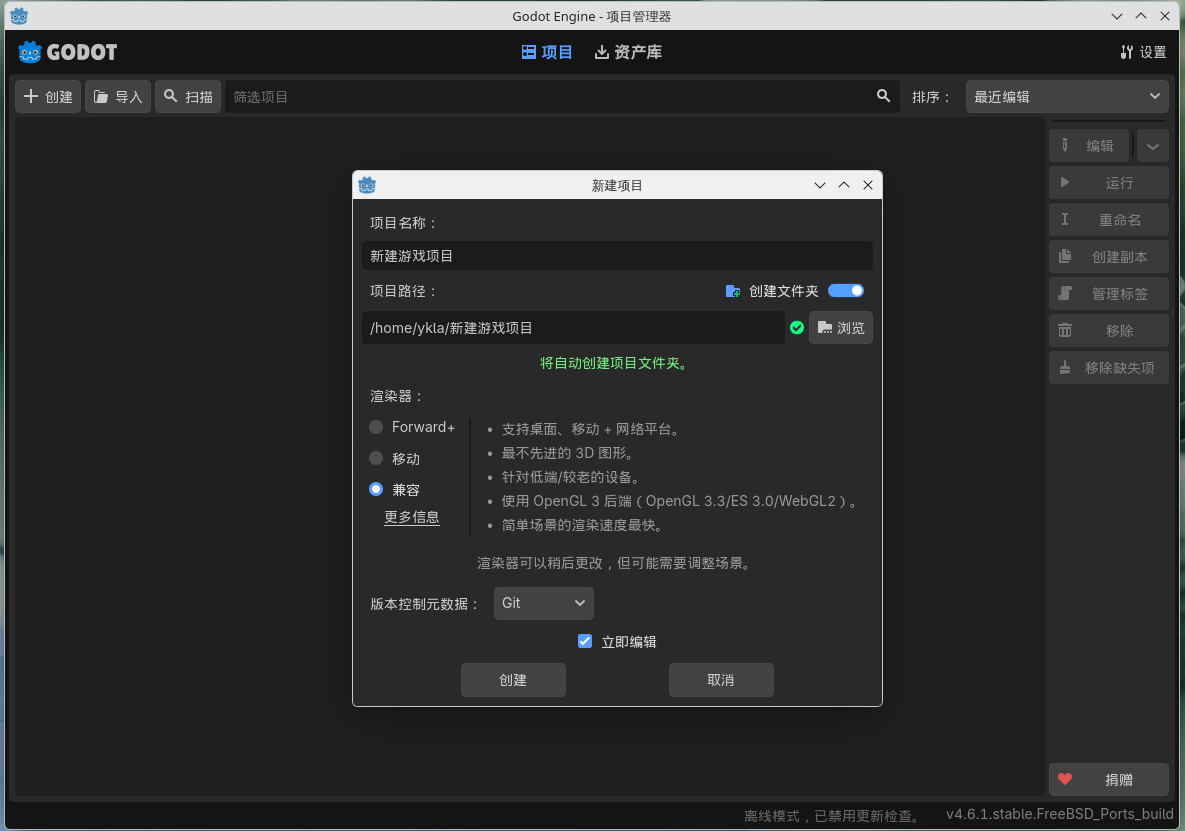Click the 创建 toolbar button

[48, 97]
